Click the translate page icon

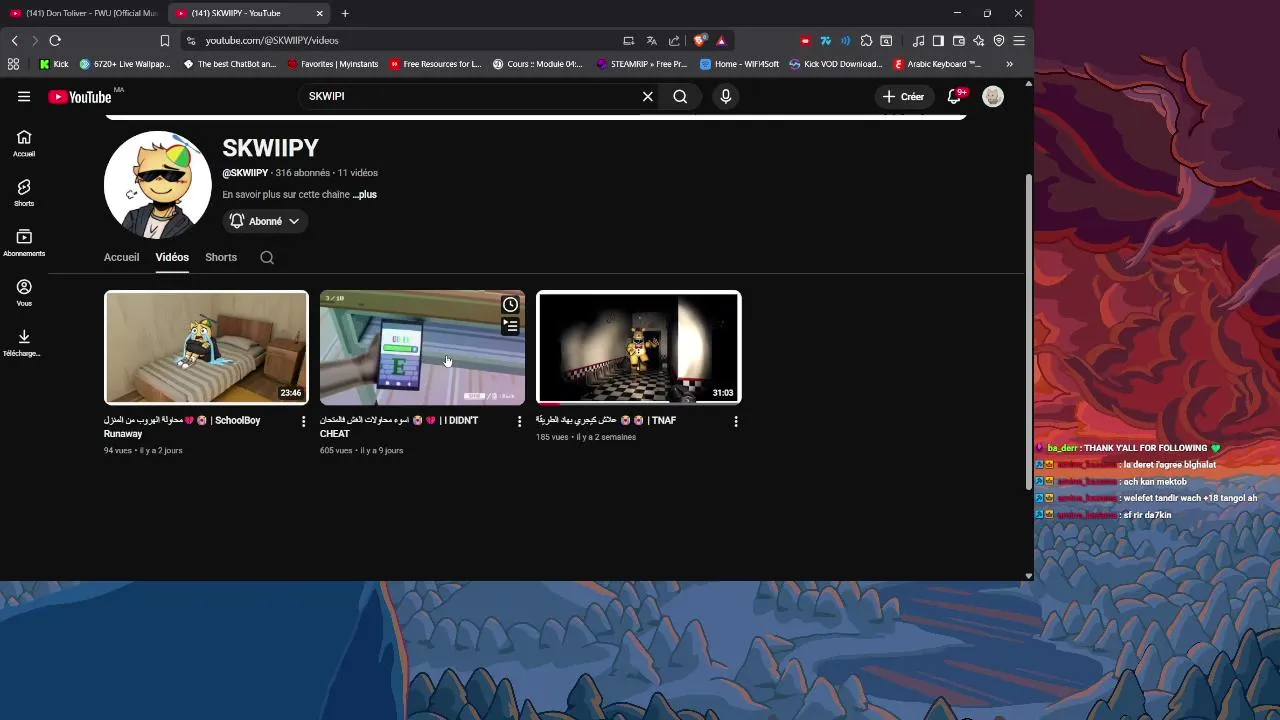[651, 40]
